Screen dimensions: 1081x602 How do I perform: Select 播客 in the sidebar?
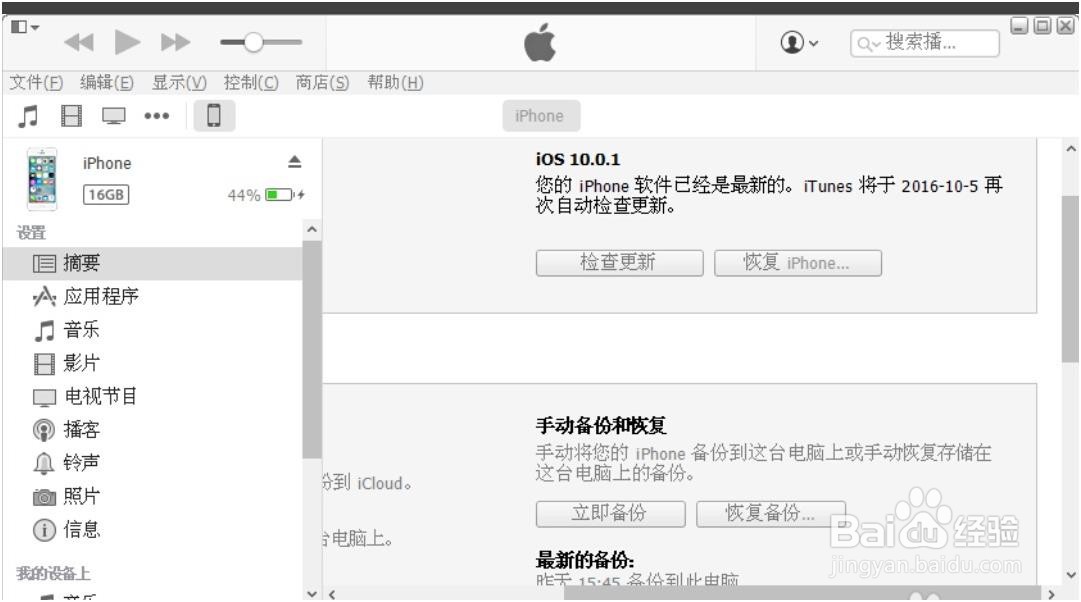tap(152, 430)
